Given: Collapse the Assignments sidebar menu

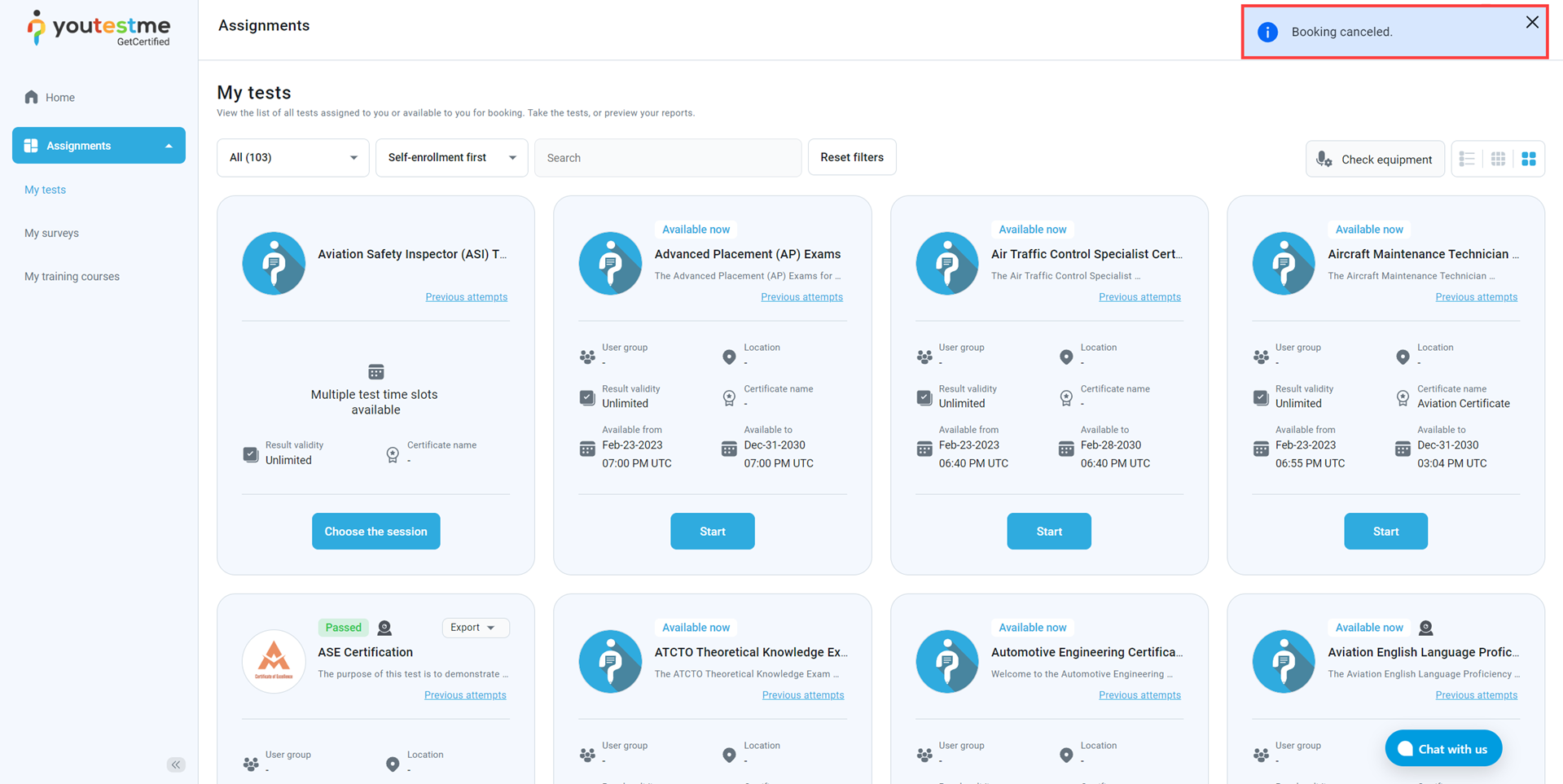Looking at the screenshot, I should [169, 146].
